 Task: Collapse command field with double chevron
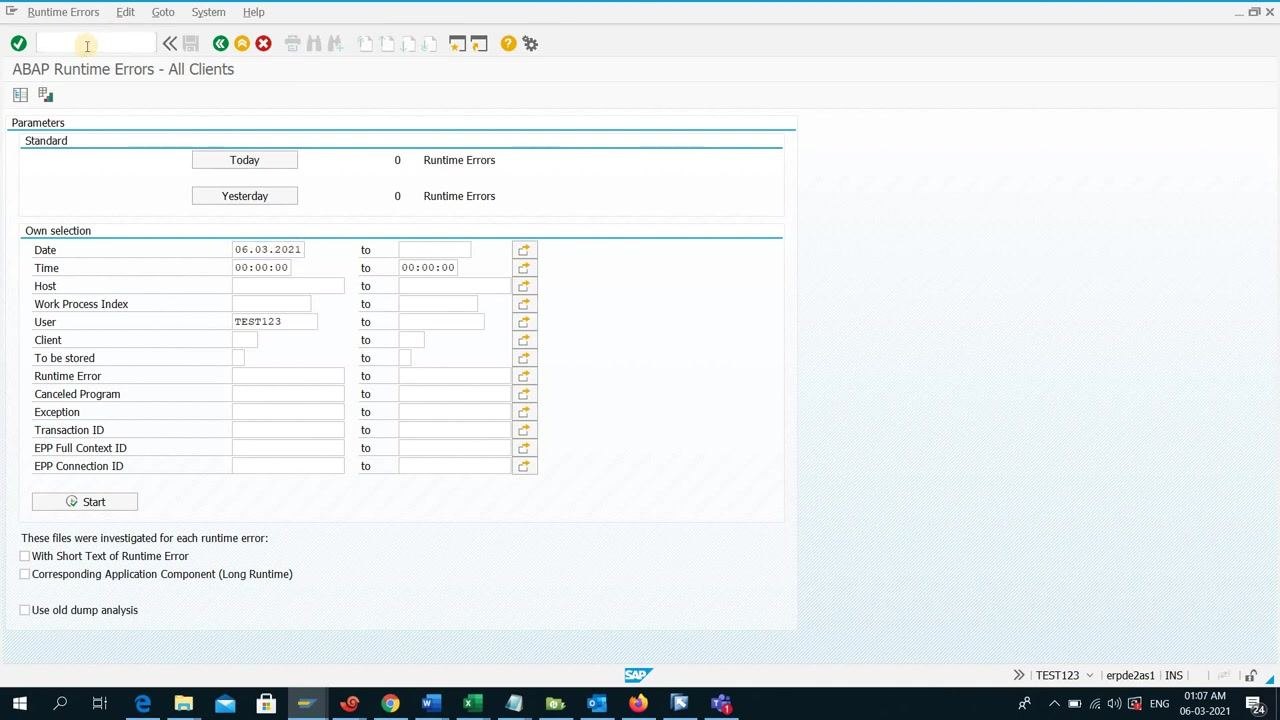point(170,43)
